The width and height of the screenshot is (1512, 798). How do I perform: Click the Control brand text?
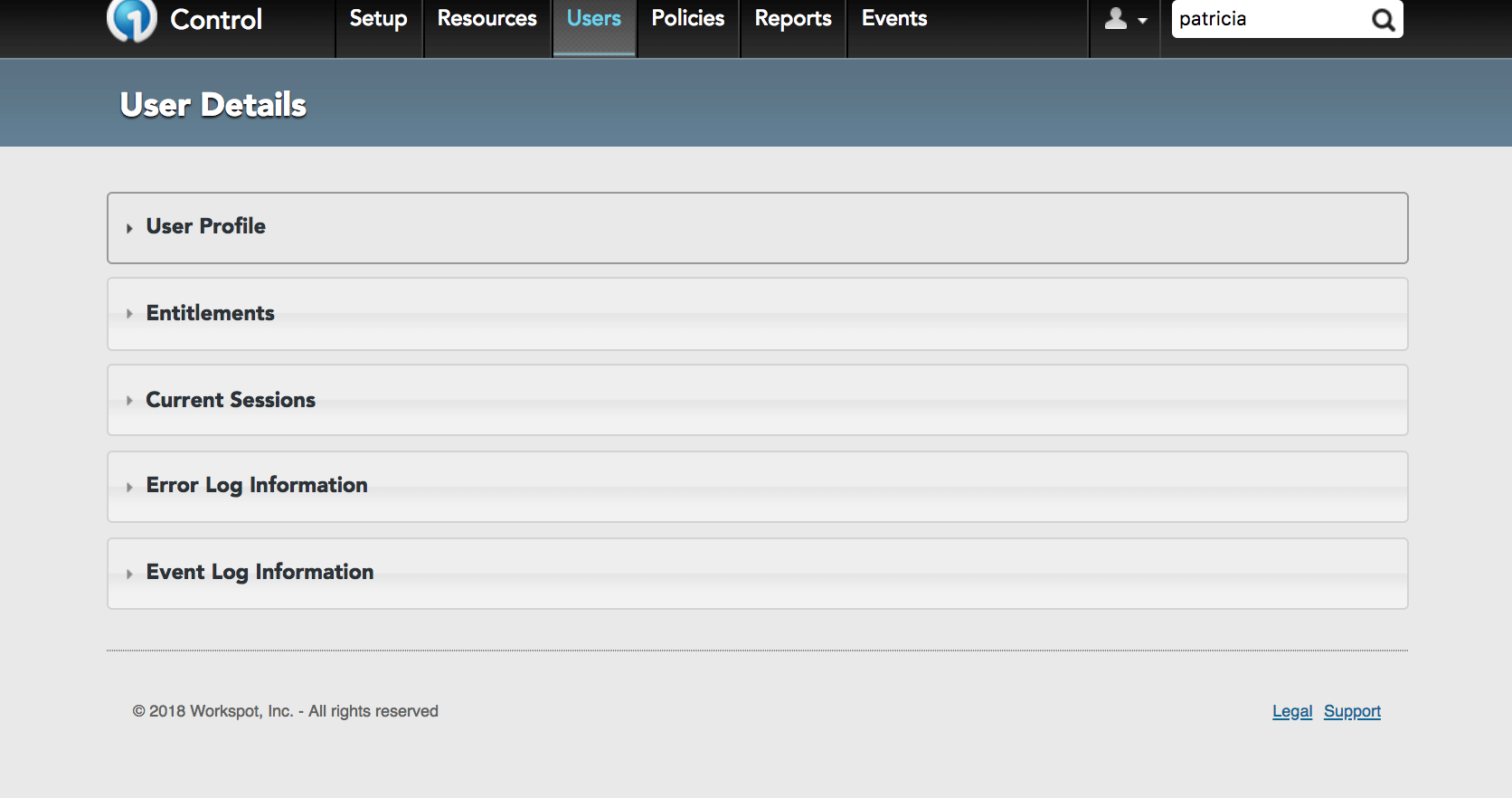(x=216, y=20)
